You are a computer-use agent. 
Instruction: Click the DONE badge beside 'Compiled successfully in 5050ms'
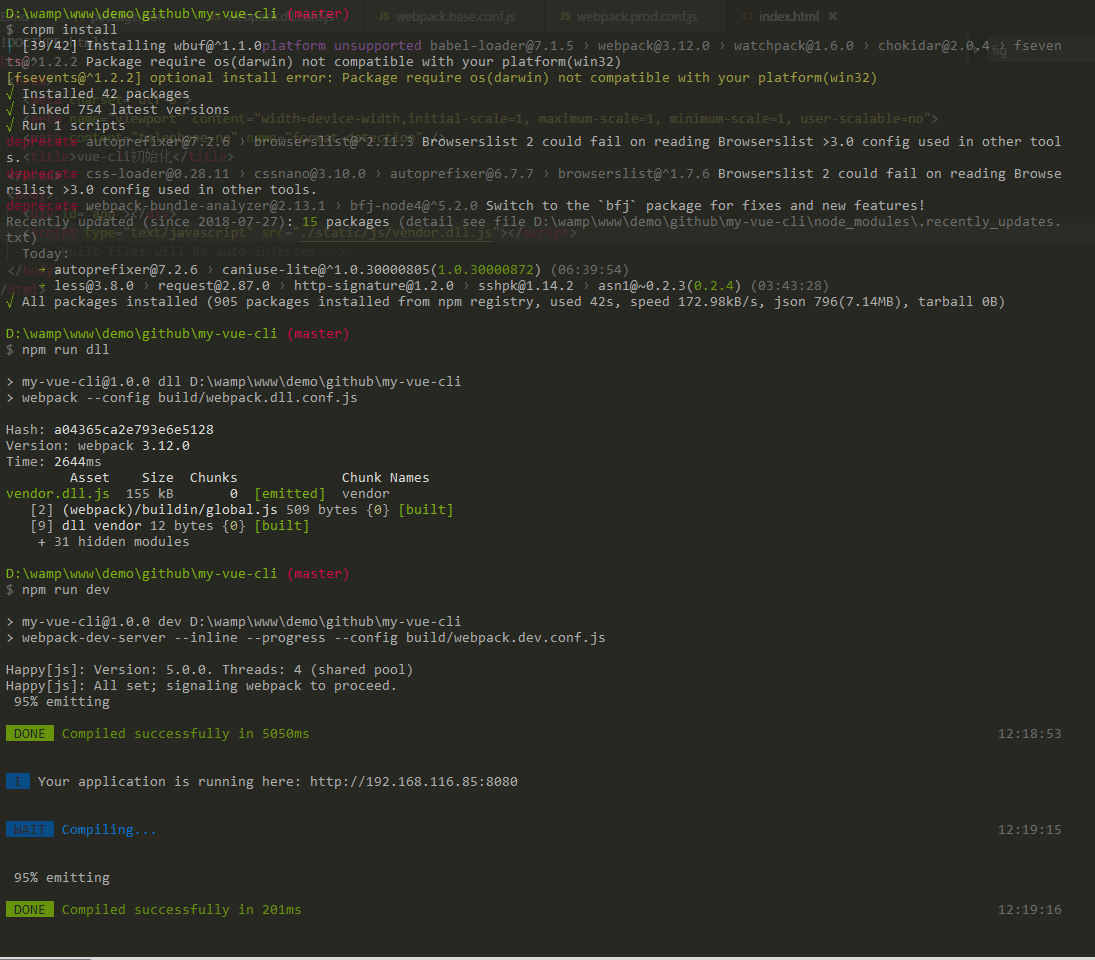click(x=29, y=733)
